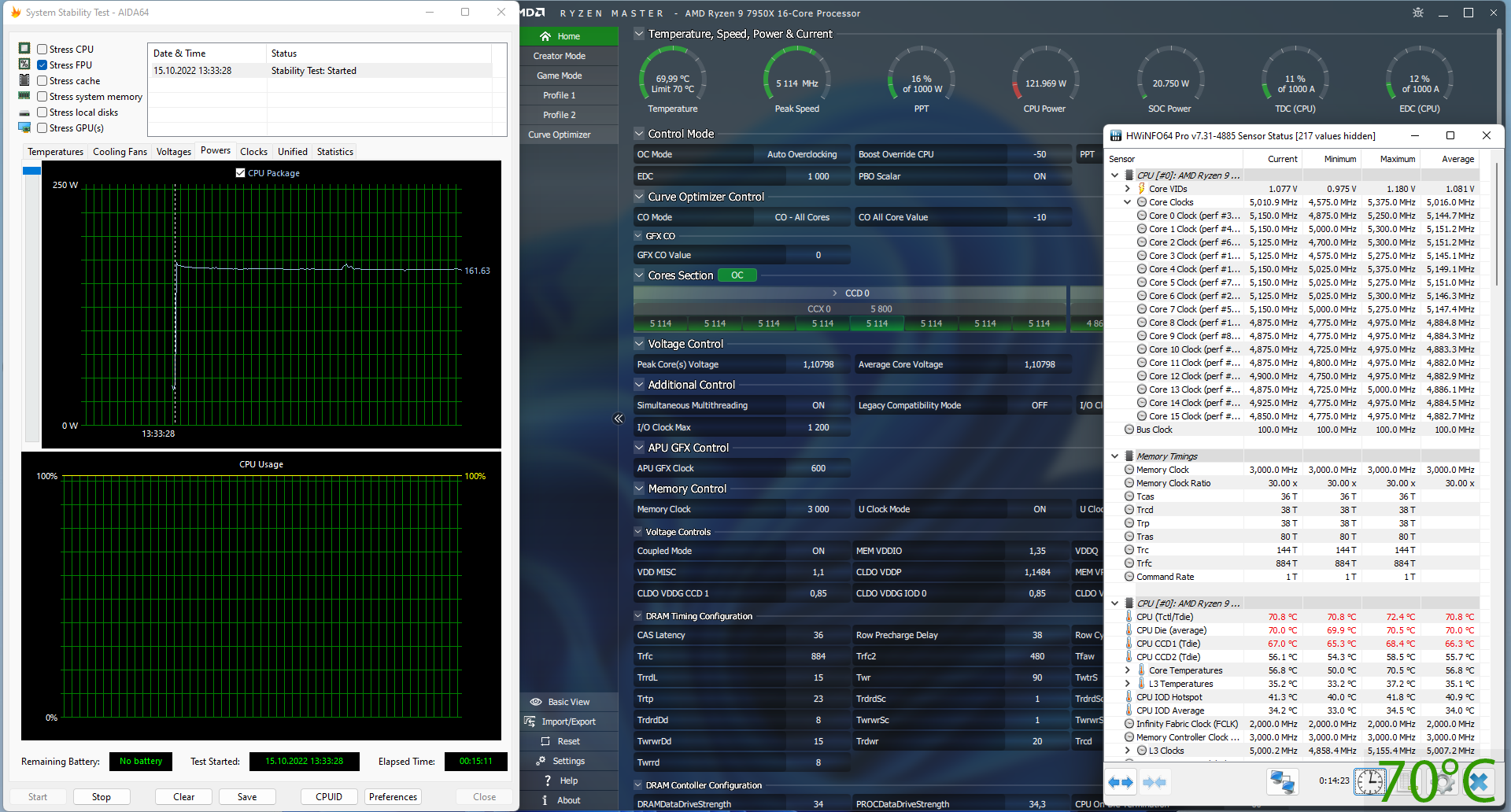
Task: Click the CO All Core Value field showing -10
Action: [1040, 217]
